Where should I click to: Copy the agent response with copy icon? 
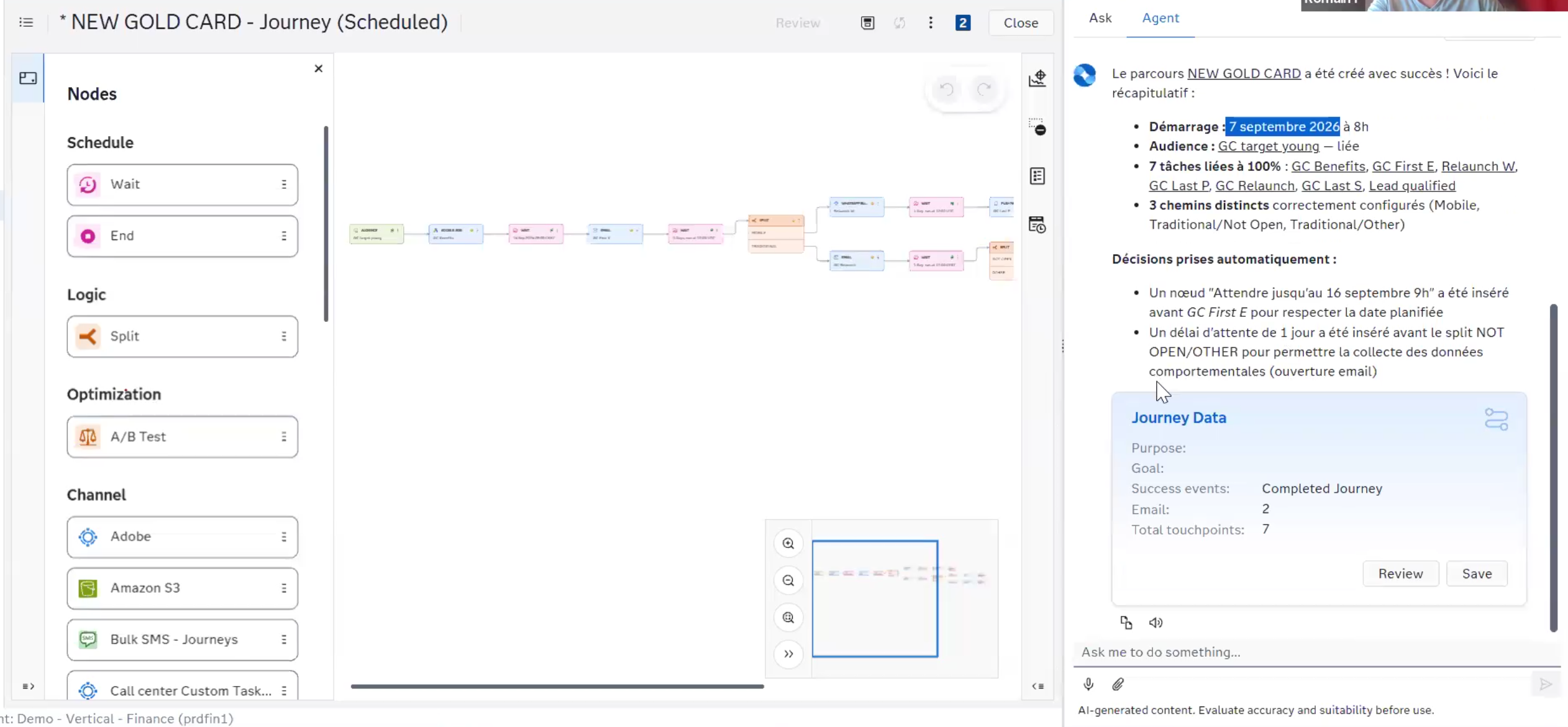(1126, 623)
